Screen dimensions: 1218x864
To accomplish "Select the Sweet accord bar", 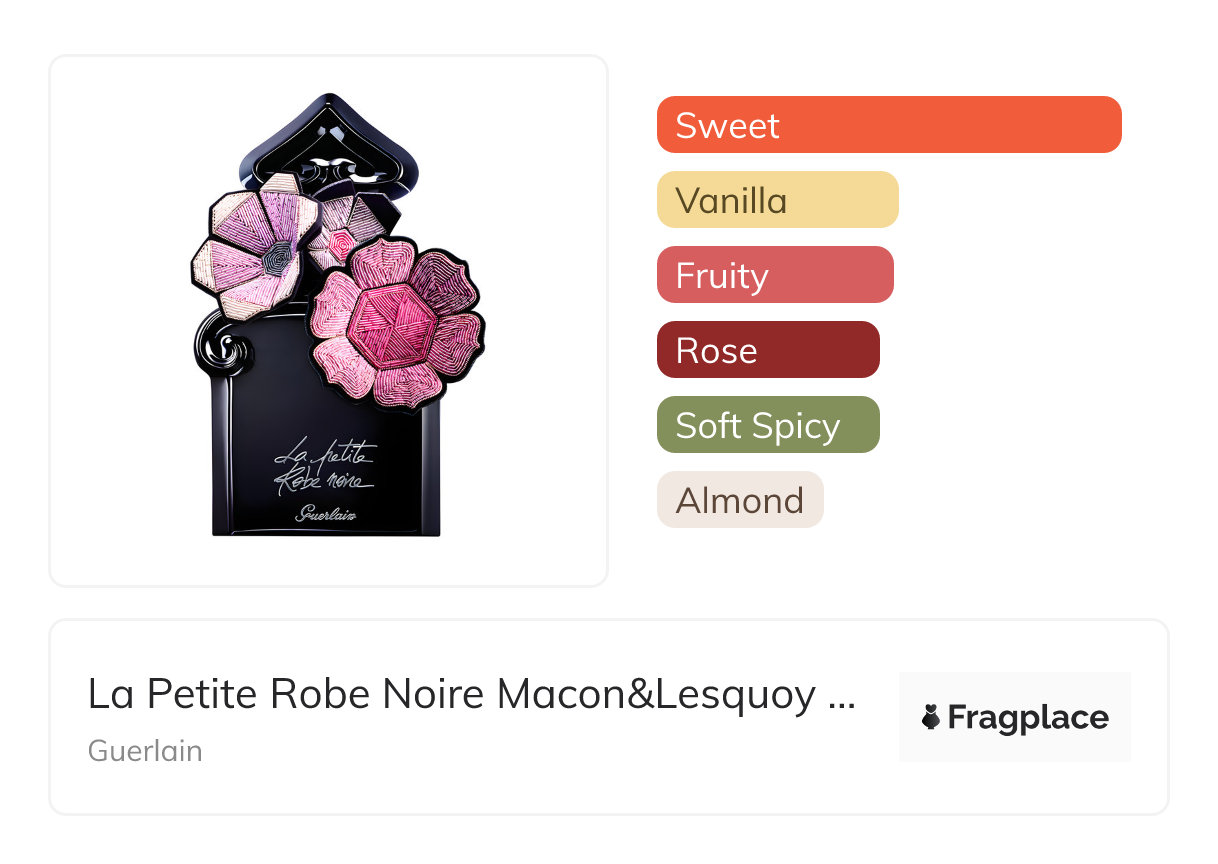I will click(x=888, y=125).
